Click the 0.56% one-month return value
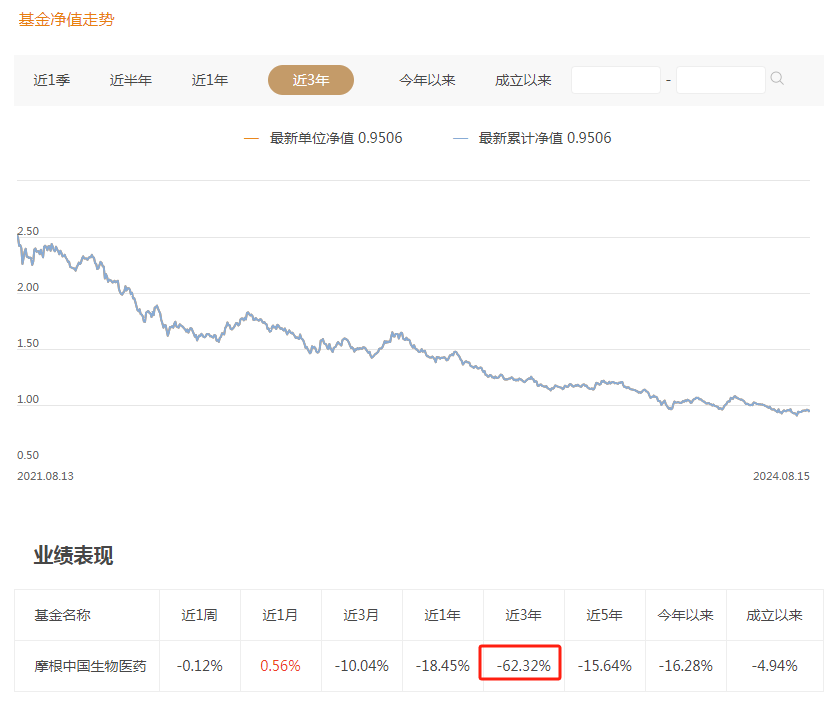The width and height of the screenshot is (837, 710). pyautogui.click(x=280, y=665)
